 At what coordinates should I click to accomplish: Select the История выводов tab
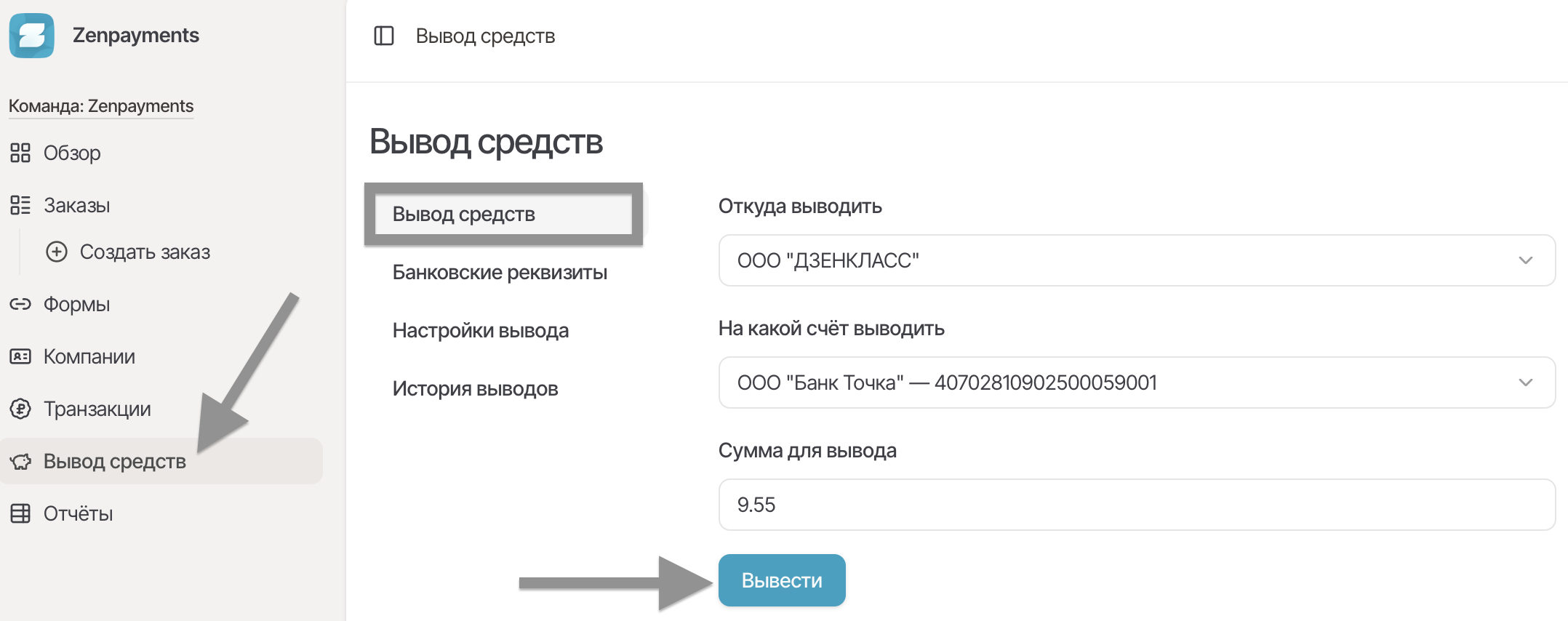pyautogui.click(x=475, y=389)
